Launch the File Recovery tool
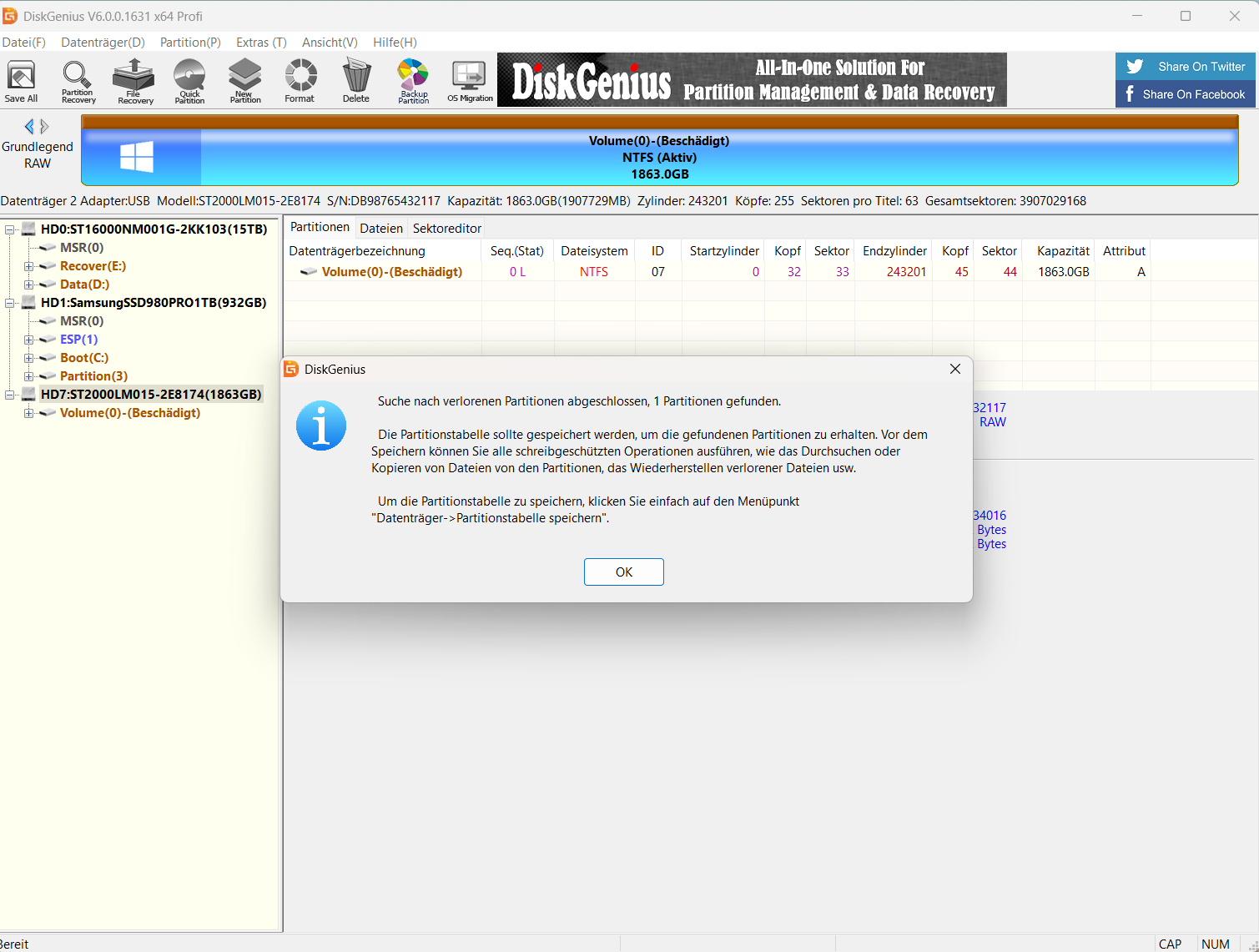Screen dimensions: 1259x952 pyautogui.click(x=134, y=82)
